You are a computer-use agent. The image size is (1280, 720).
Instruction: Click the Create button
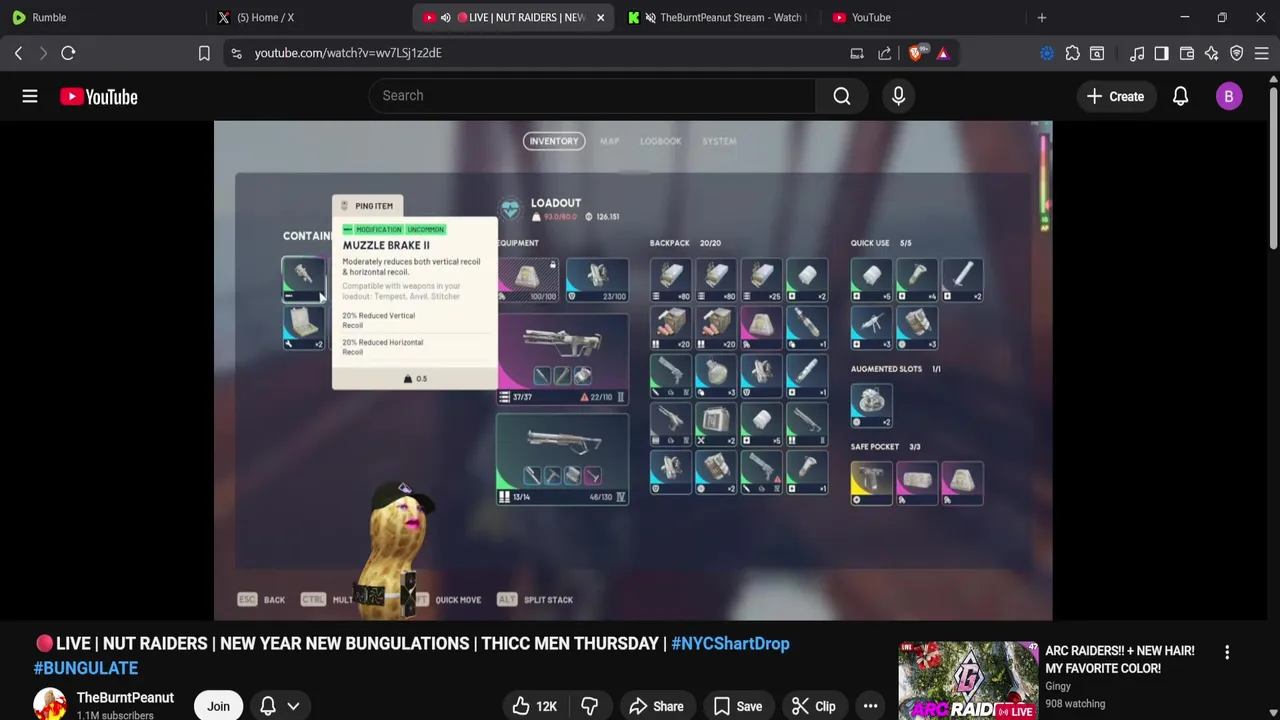[1116, 96]
